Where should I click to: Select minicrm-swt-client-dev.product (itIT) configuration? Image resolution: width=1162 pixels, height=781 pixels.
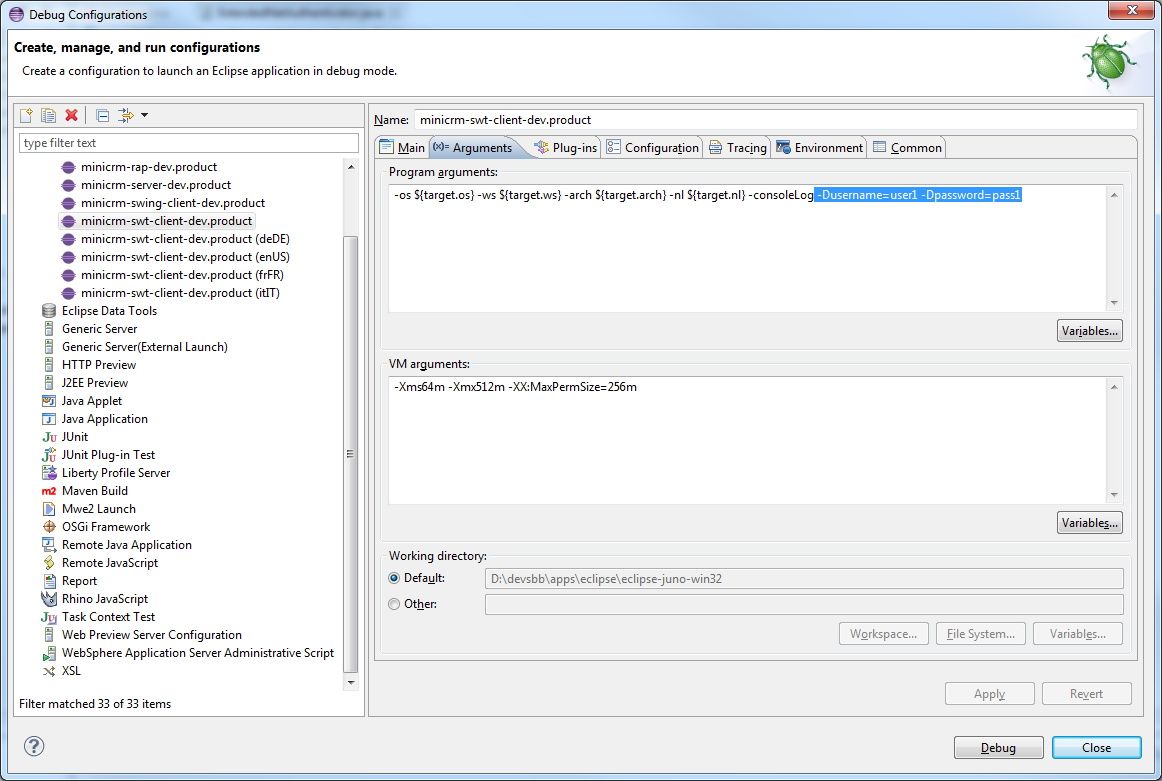click(180, 293)
